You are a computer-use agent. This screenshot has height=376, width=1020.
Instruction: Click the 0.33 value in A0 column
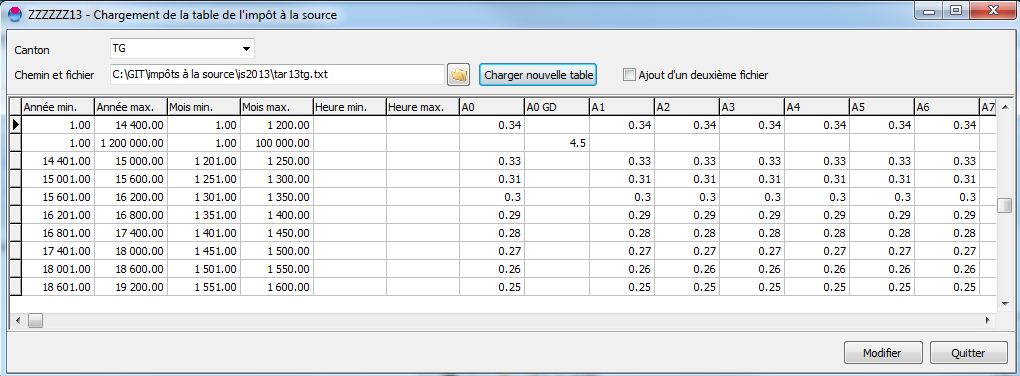pyautogui.click(x=491, y=161)
